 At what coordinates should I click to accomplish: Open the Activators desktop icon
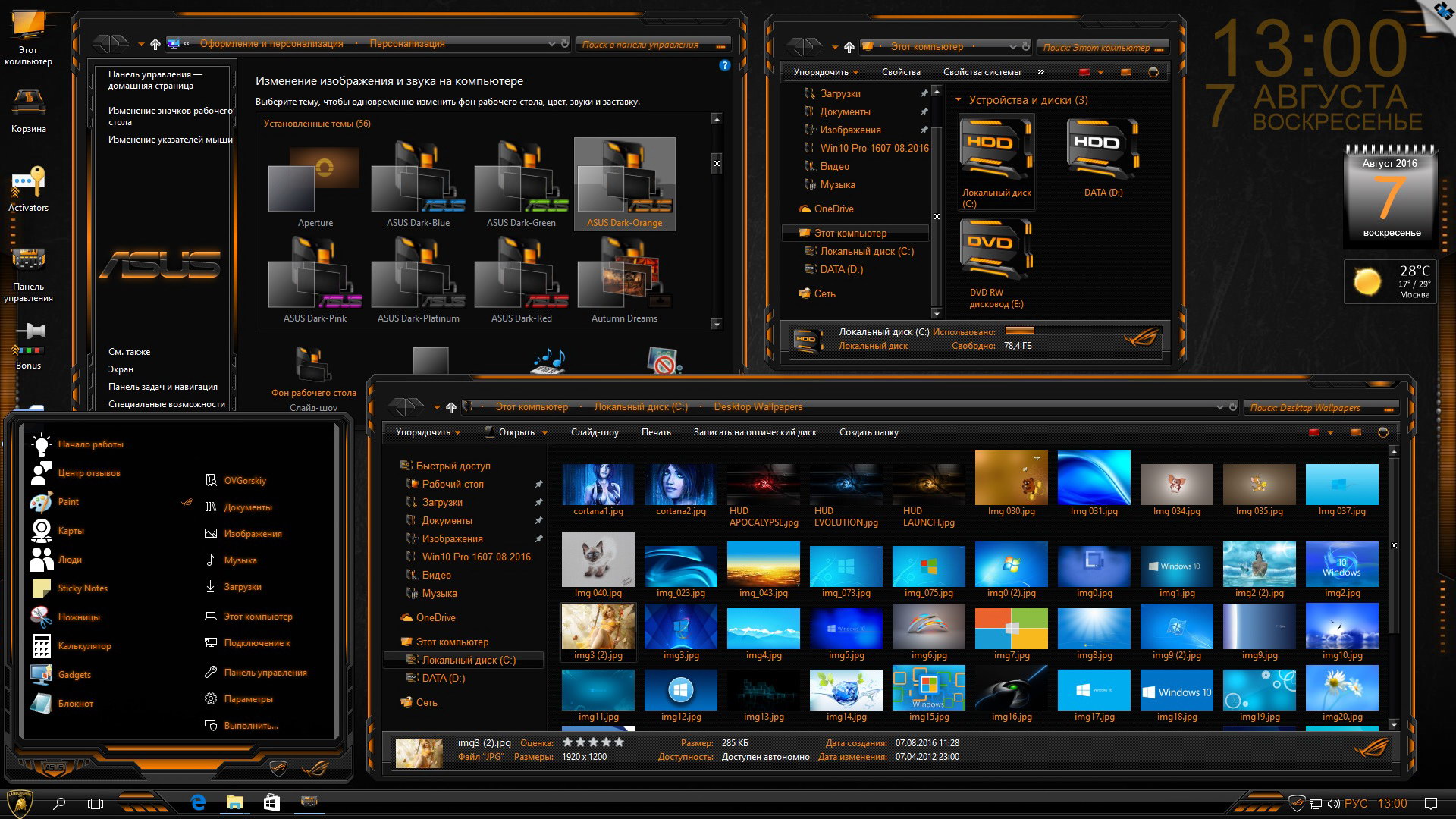(28, 190)
